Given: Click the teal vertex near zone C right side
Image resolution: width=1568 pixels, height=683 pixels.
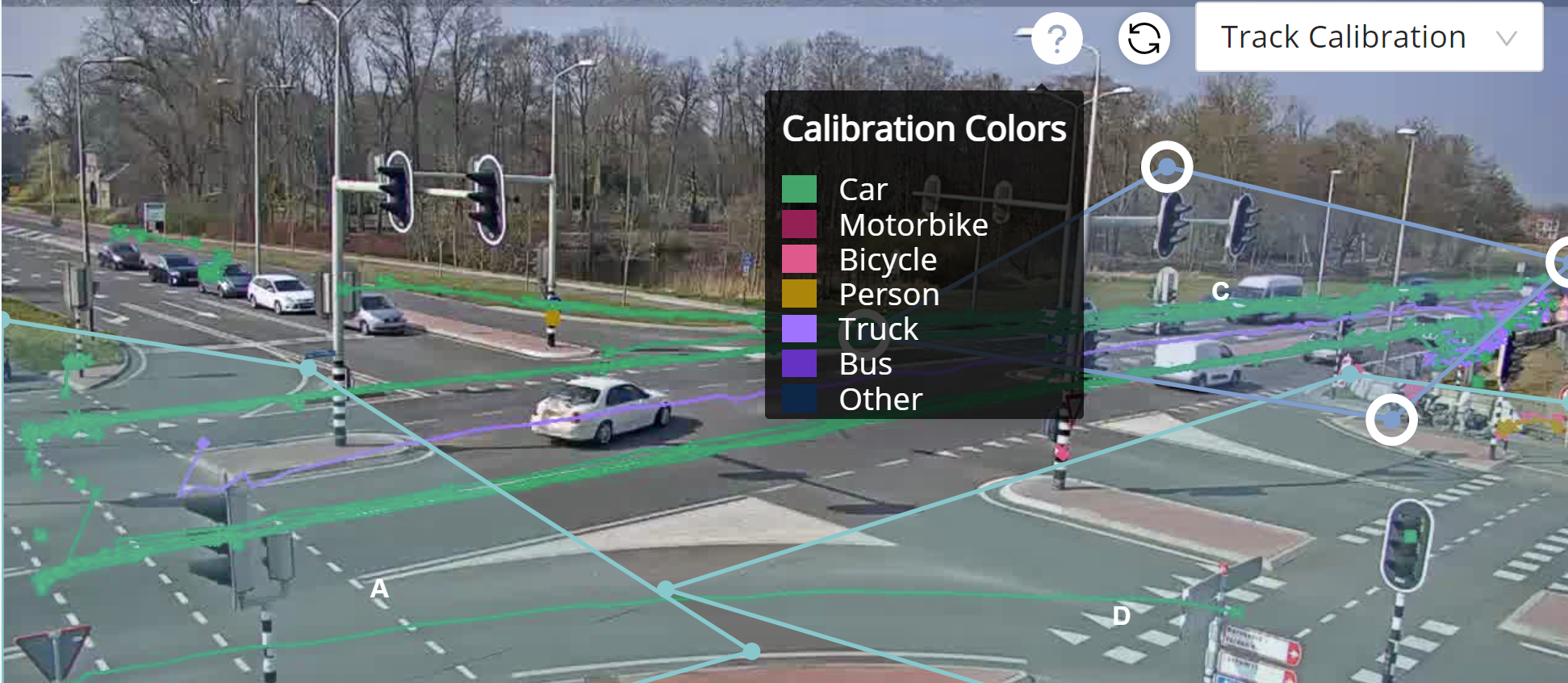Looking at the screenshot, I should (x=1349, y=374).
